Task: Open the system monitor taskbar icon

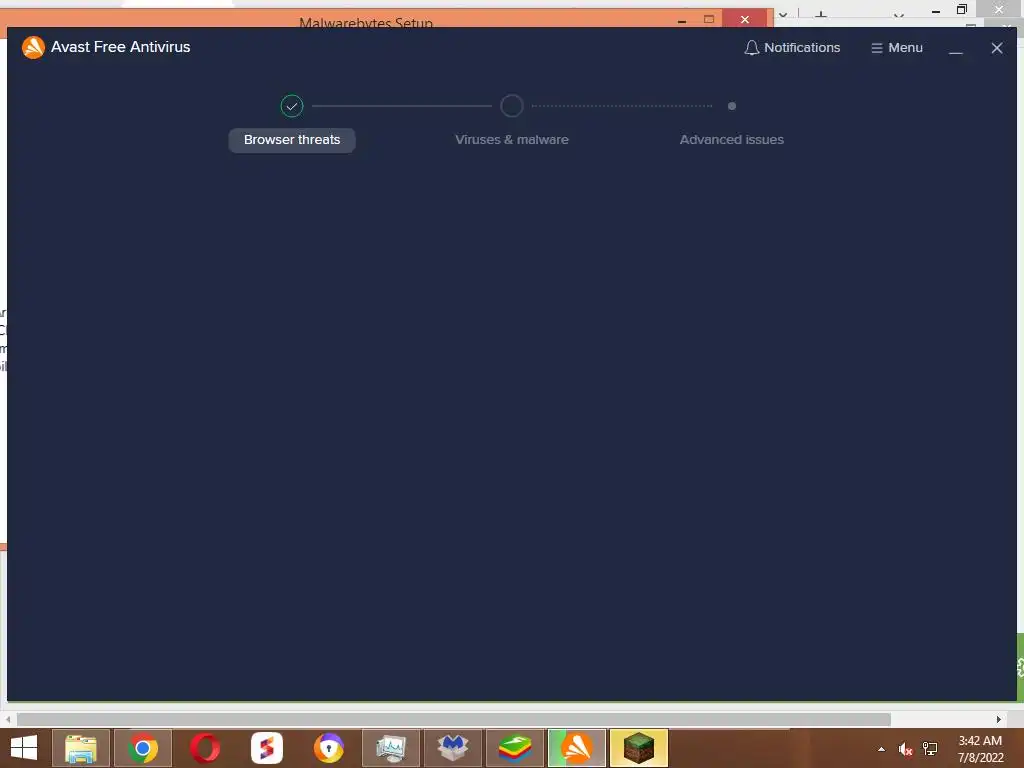Action: [x=391, y=748]
